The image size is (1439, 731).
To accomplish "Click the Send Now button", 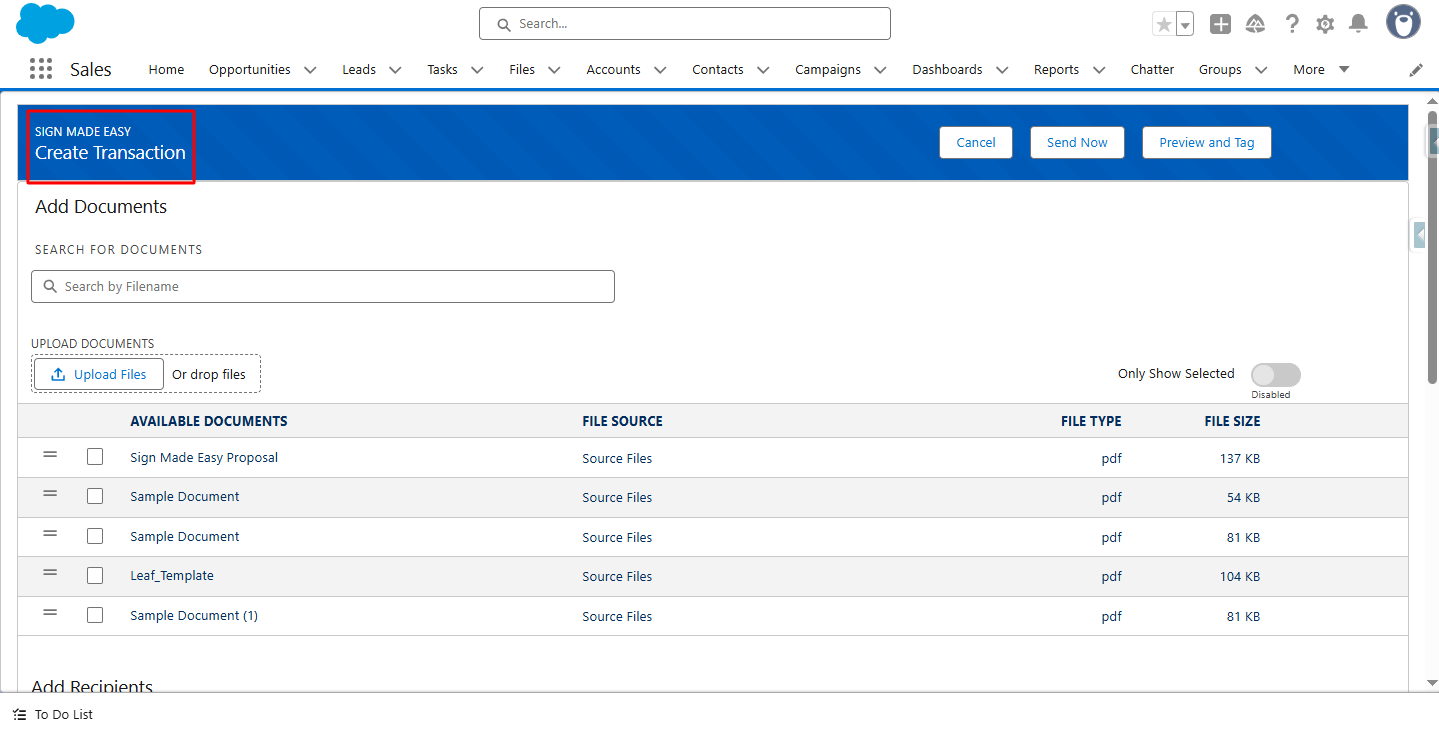I will (x=1077, y=142).
